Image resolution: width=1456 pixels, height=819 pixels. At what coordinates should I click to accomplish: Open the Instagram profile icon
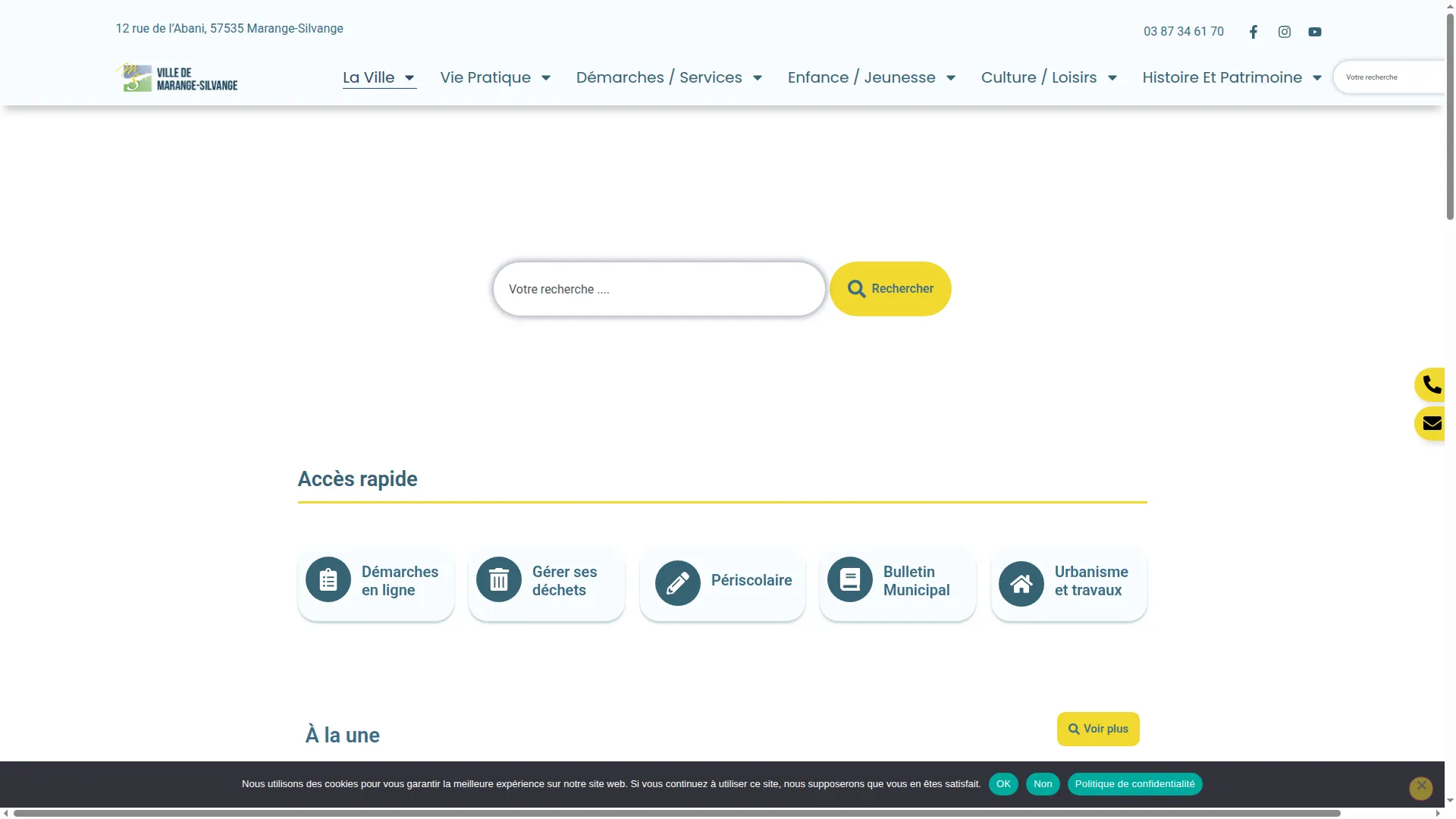tap(1285, 32)
